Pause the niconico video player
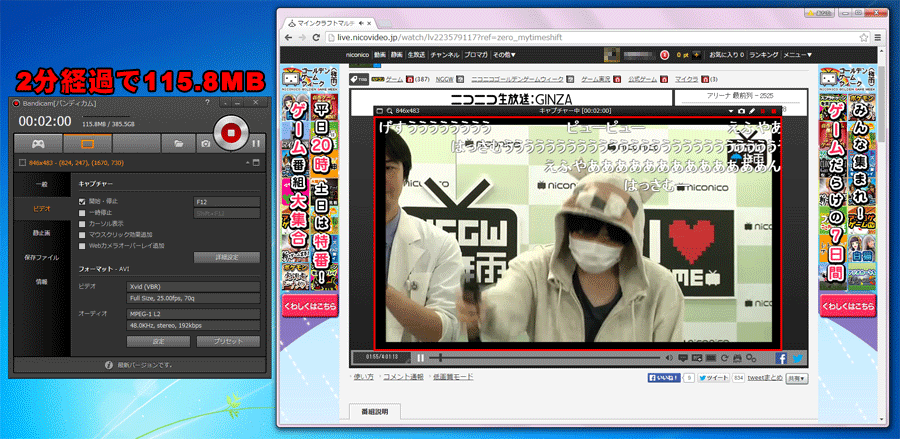The image size is (900, 439). point(421,358)
